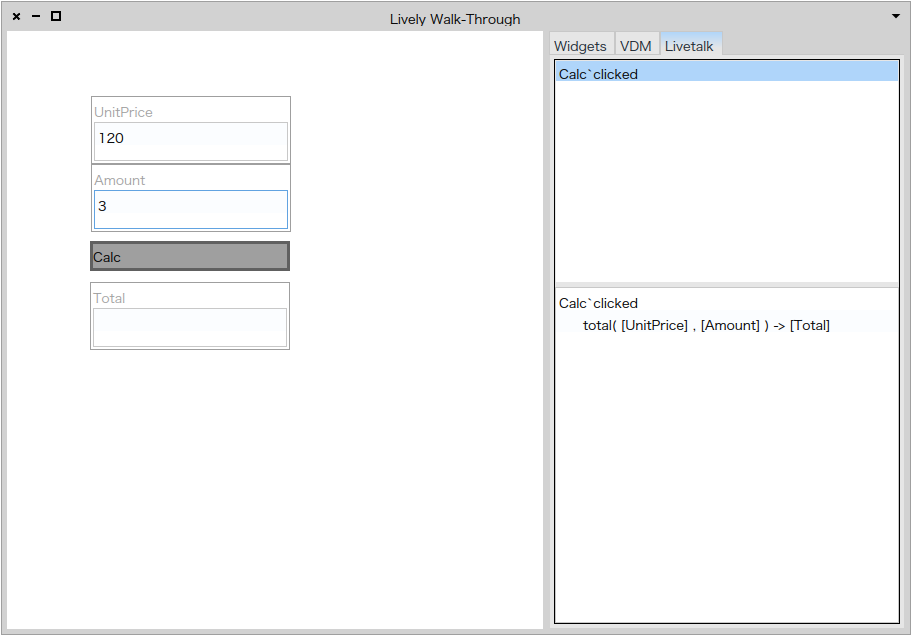This screenshot has height=636, width=911.
Task: Select the Livetalk tab
Action: click(690, 45)
